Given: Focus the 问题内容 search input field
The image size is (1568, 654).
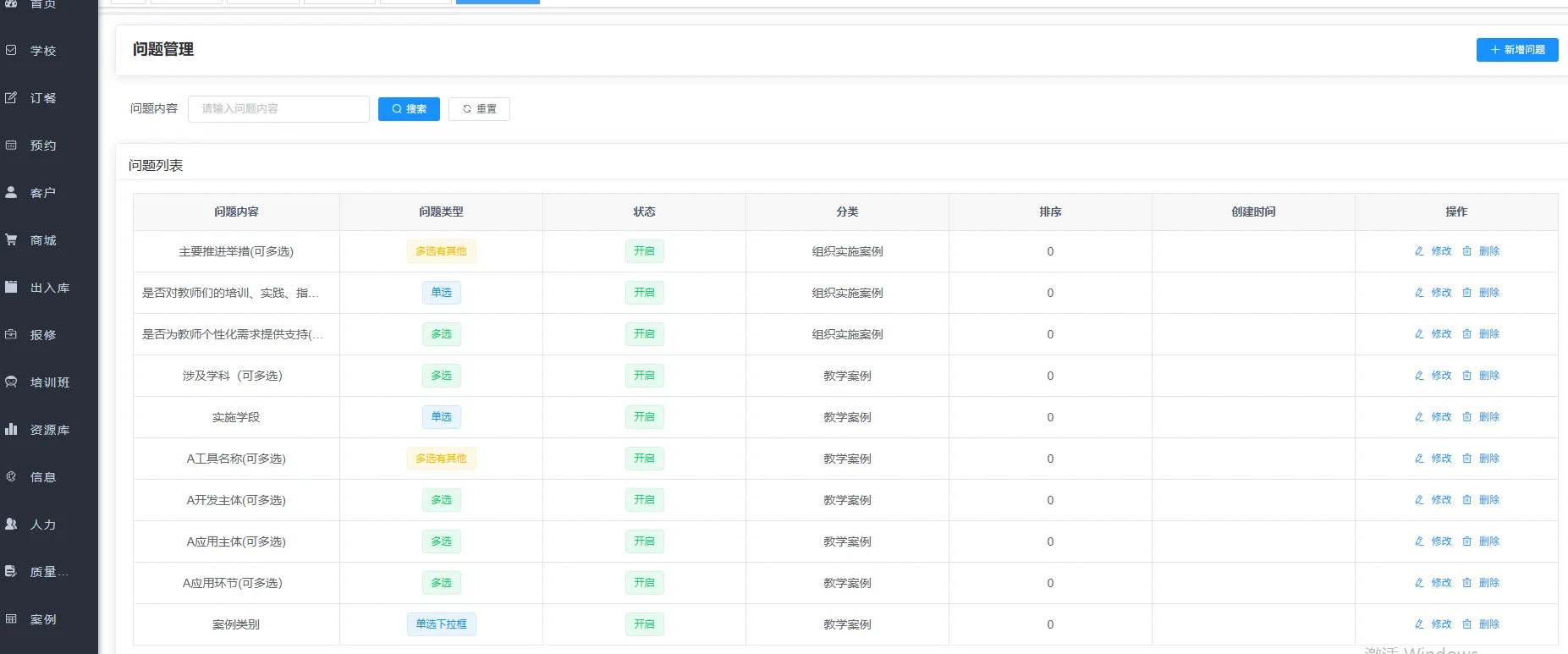Looking at the screenshot, I should coord(278,109).
